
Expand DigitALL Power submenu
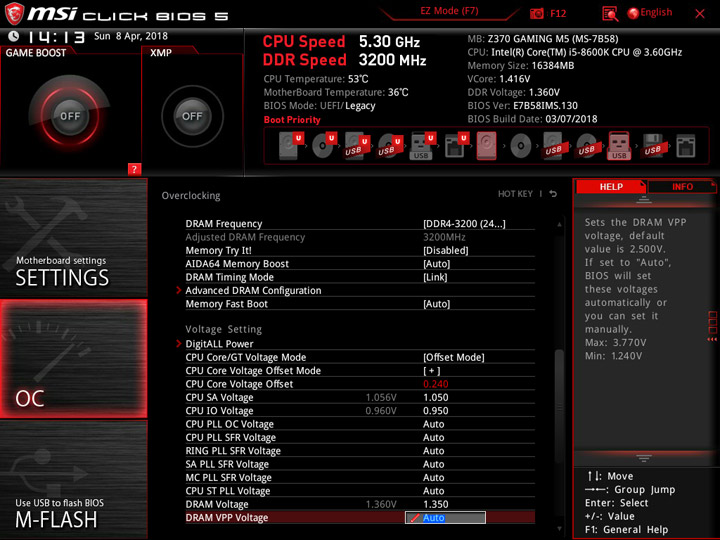219,344
